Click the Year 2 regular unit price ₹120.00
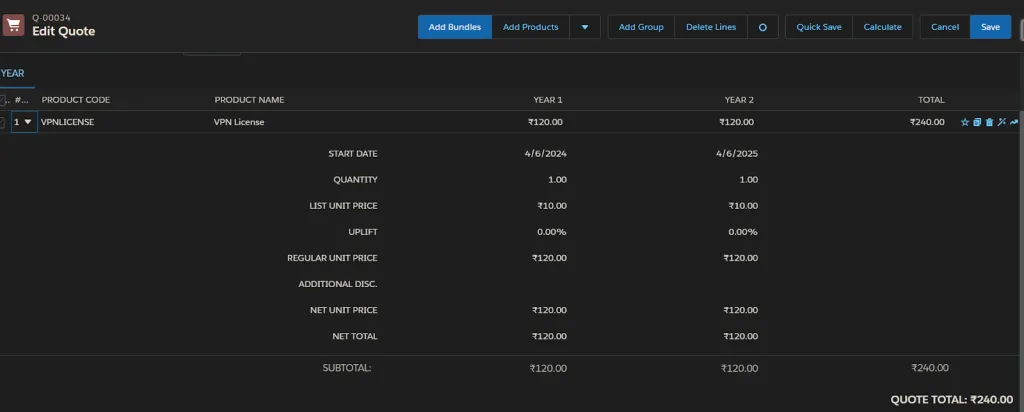The width and height of the screenshot is (1024, 412). pyautogui.click(x=741, y=258)
